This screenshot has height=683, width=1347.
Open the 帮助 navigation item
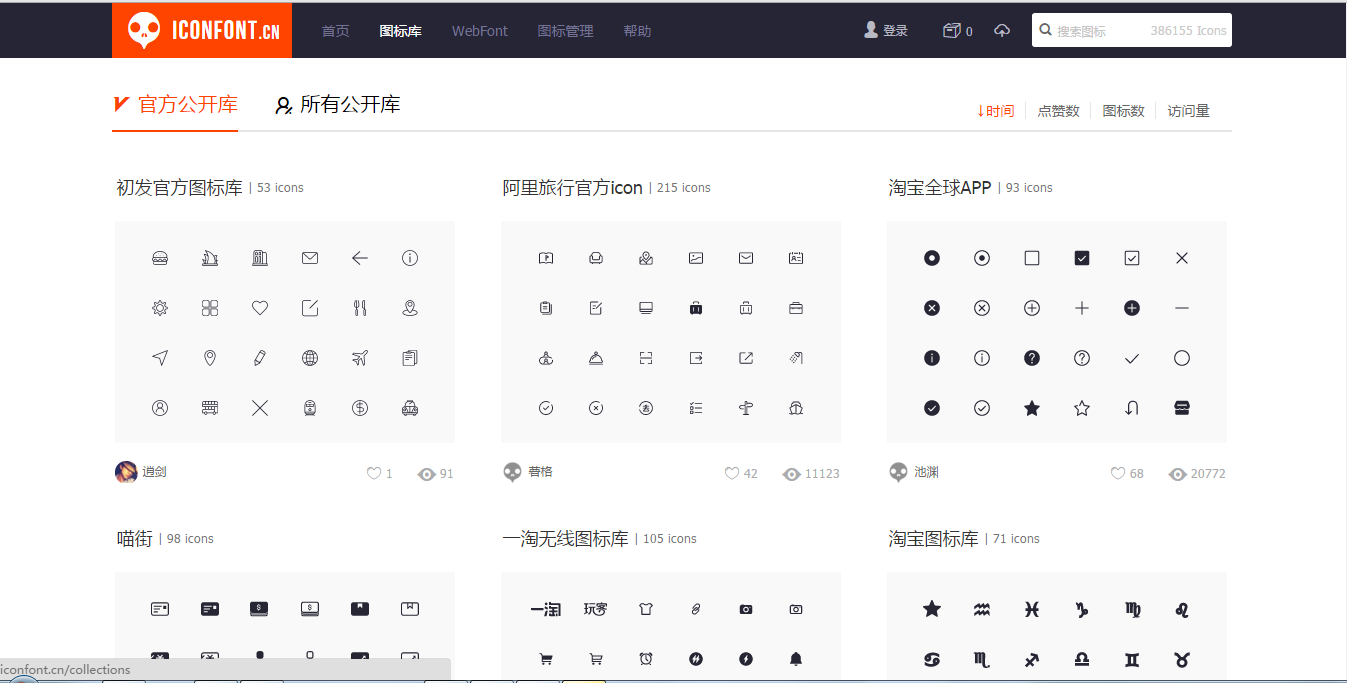click(637, 31)
